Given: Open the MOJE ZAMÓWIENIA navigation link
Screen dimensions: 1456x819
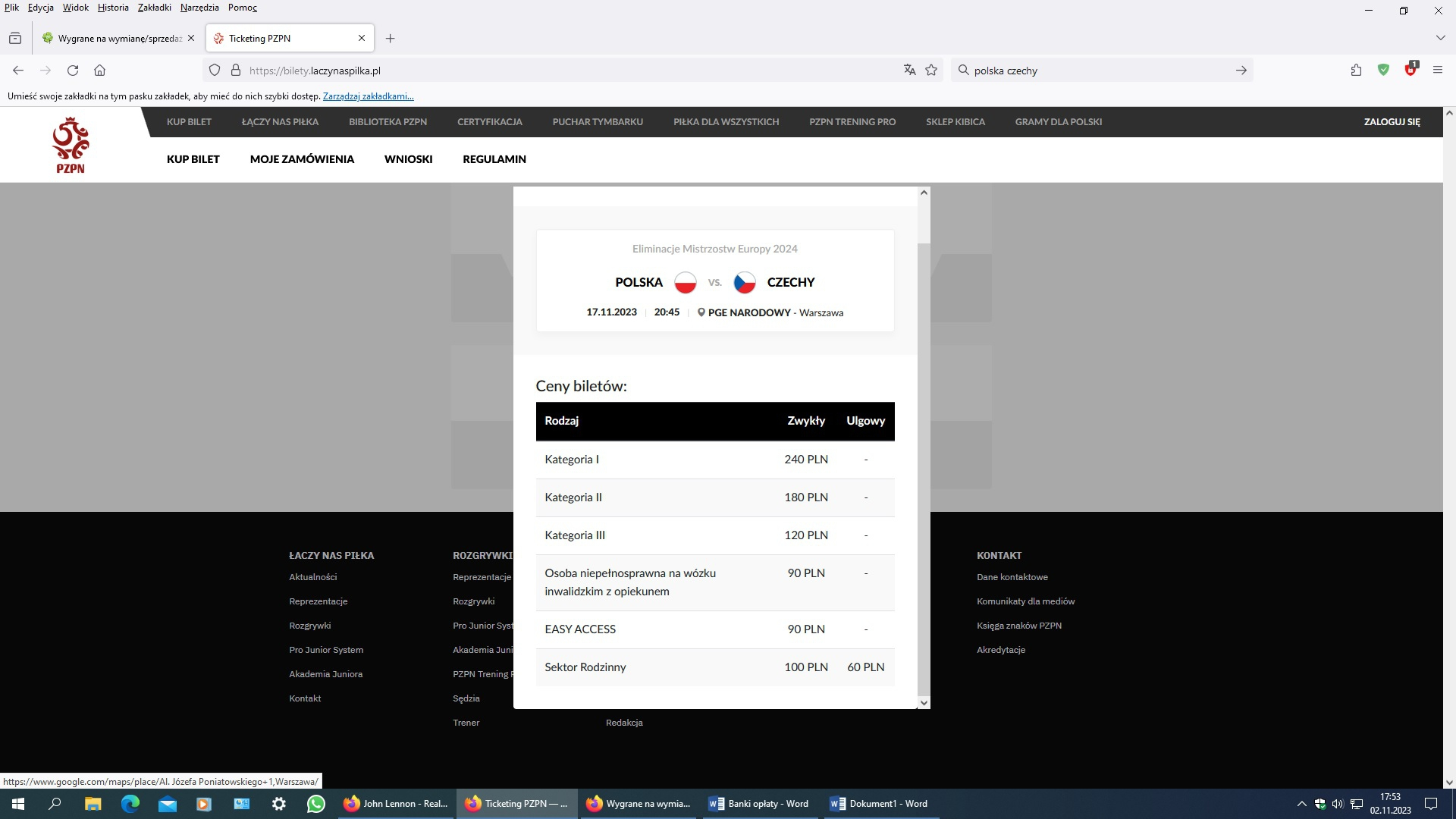Looking at the screenshot, I should pyautogui.click(x=302, y=159).
